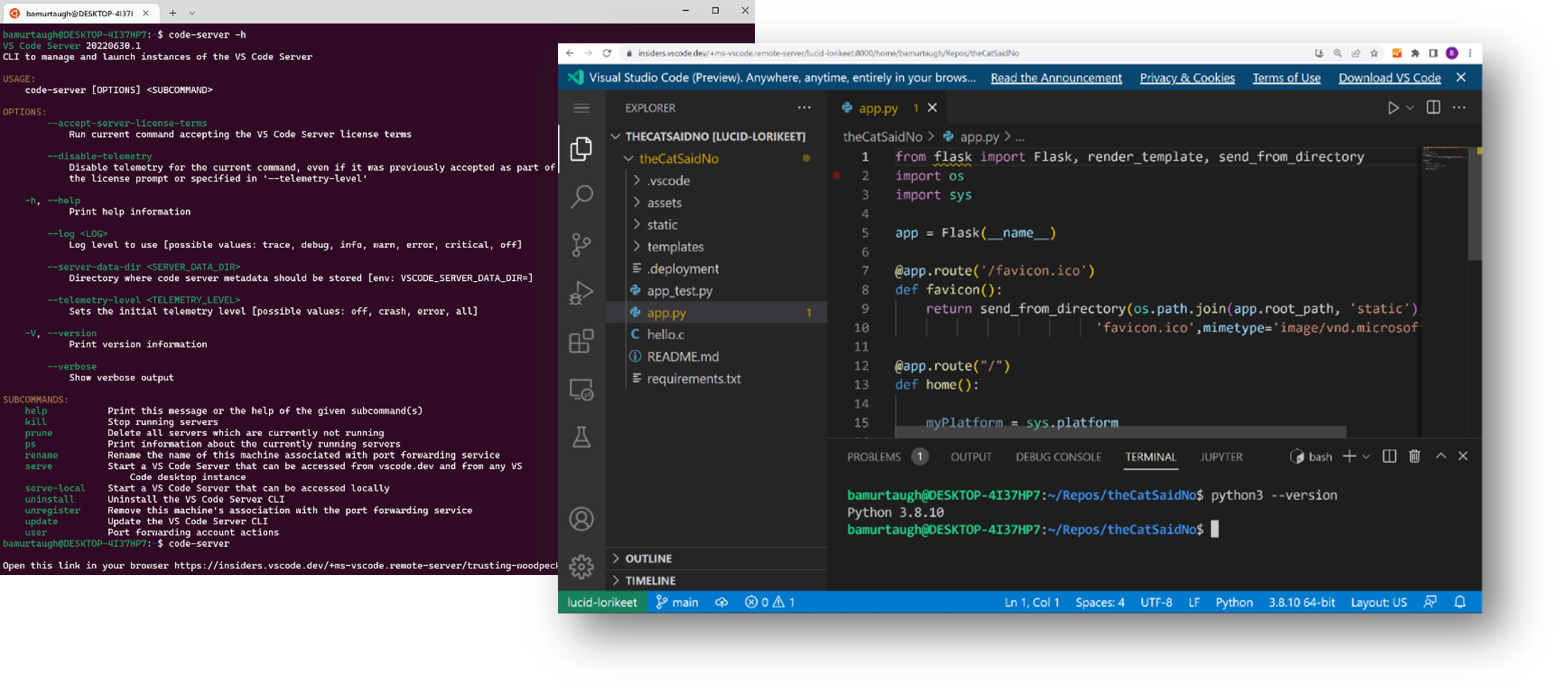1568x699 pixels.
Task: Click the Search icon in VS Code sidebar
Action: tap(580, 196)
